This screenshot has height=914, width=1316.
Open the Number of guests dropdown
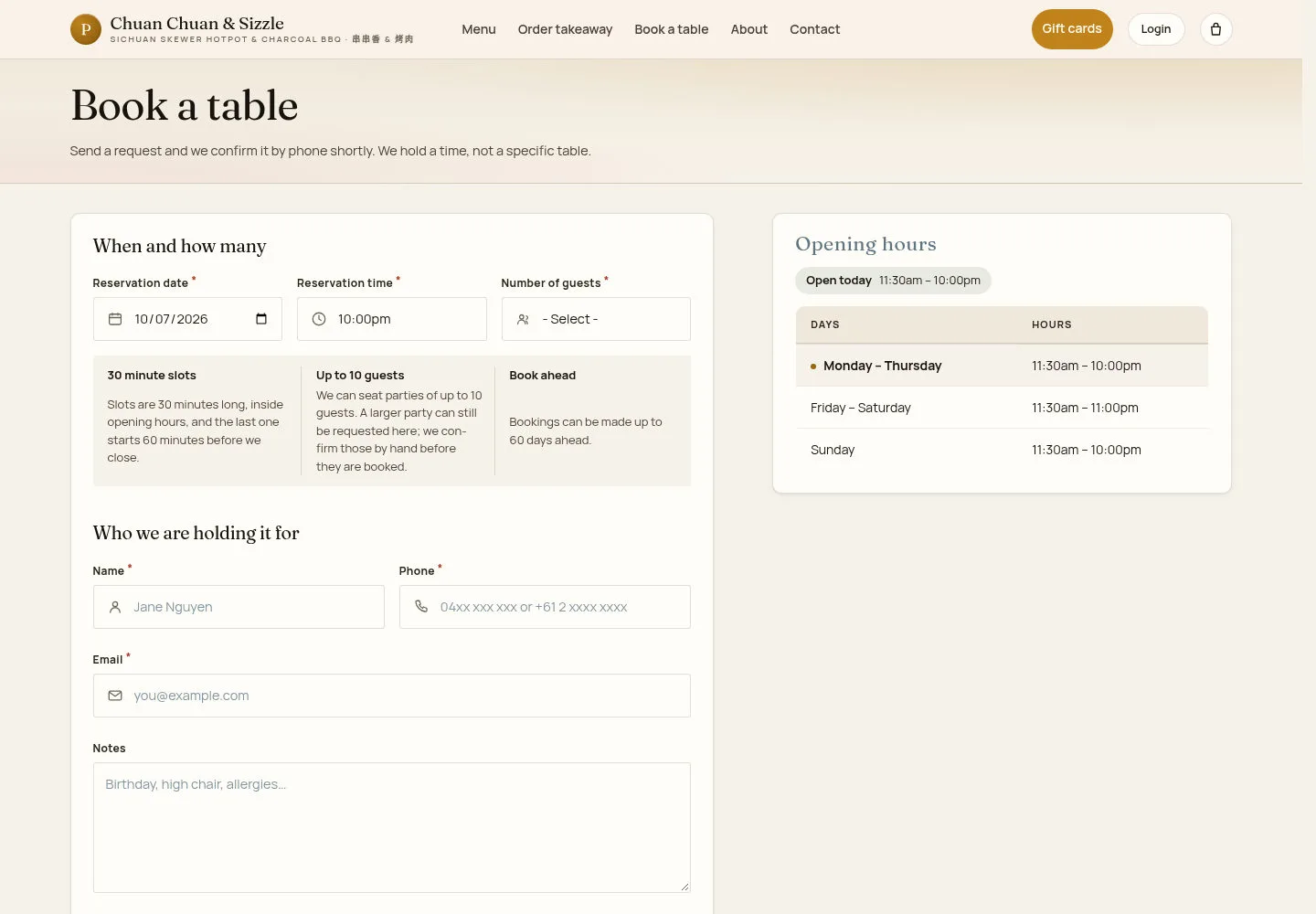click(x=596, y=319)
